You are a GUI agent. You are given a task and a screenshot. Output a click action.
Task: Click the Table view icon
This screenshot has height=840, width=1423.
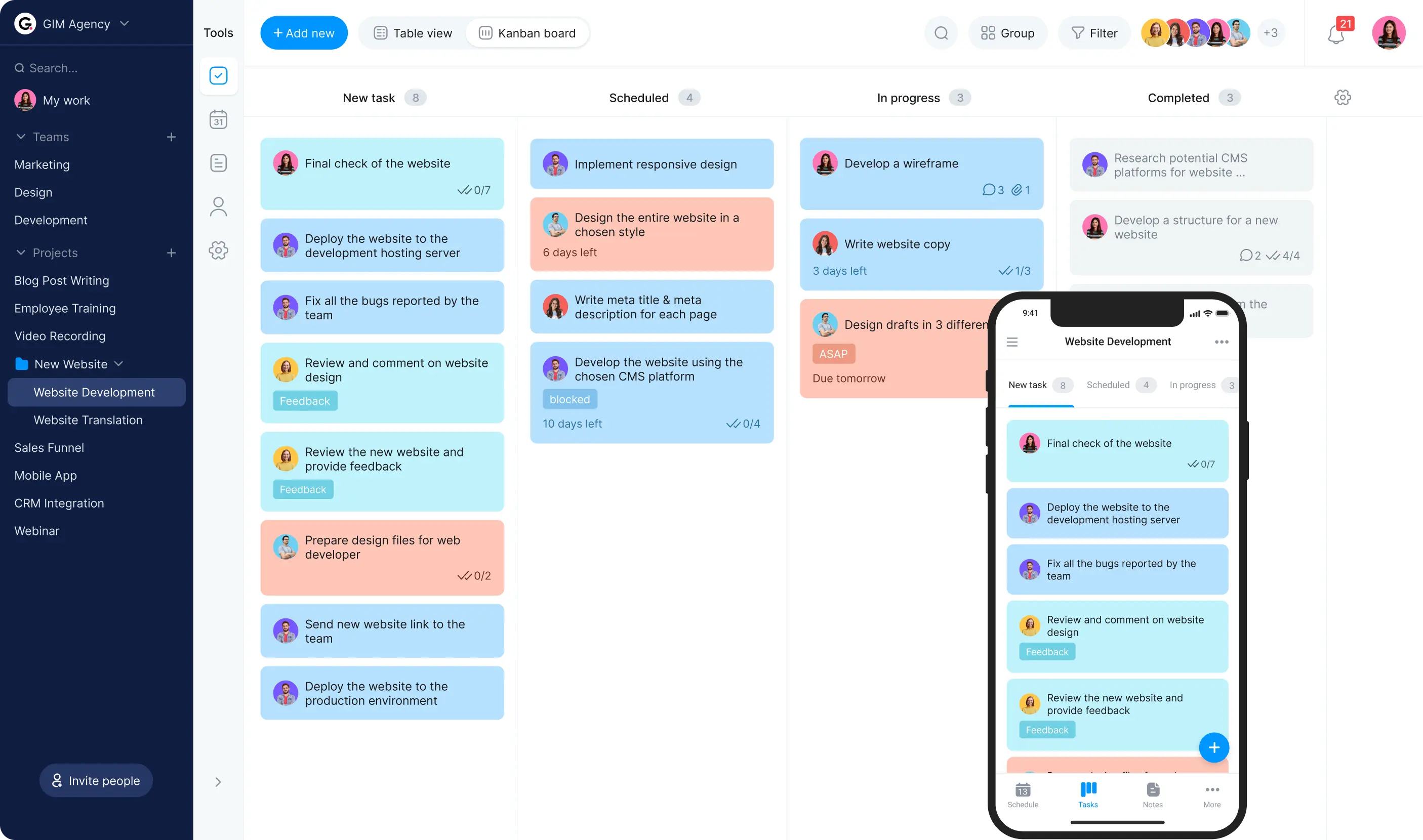pyautogui.click(x=380, y=33)
